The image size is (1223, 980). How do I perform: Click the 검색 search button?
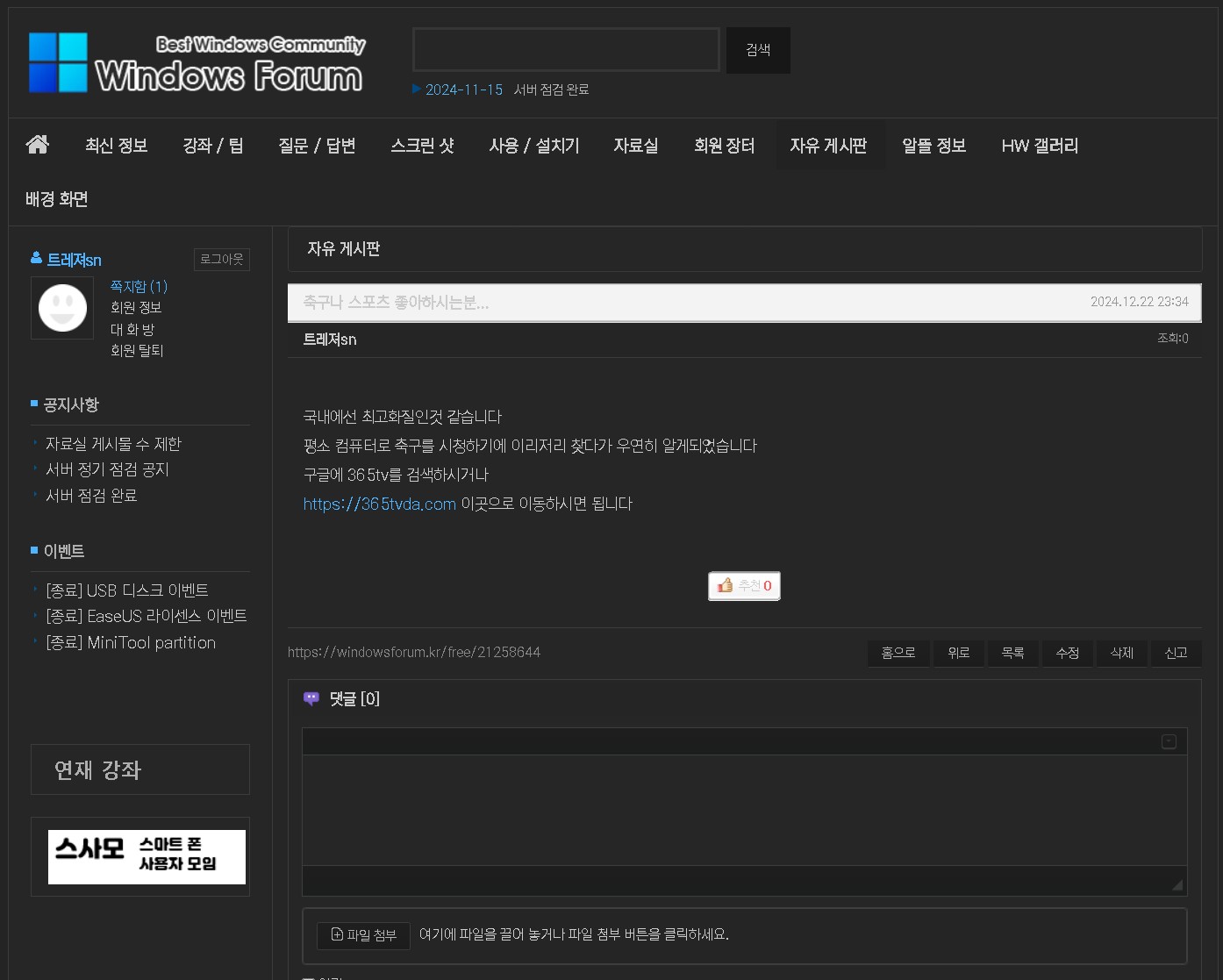tap(758, 50)
